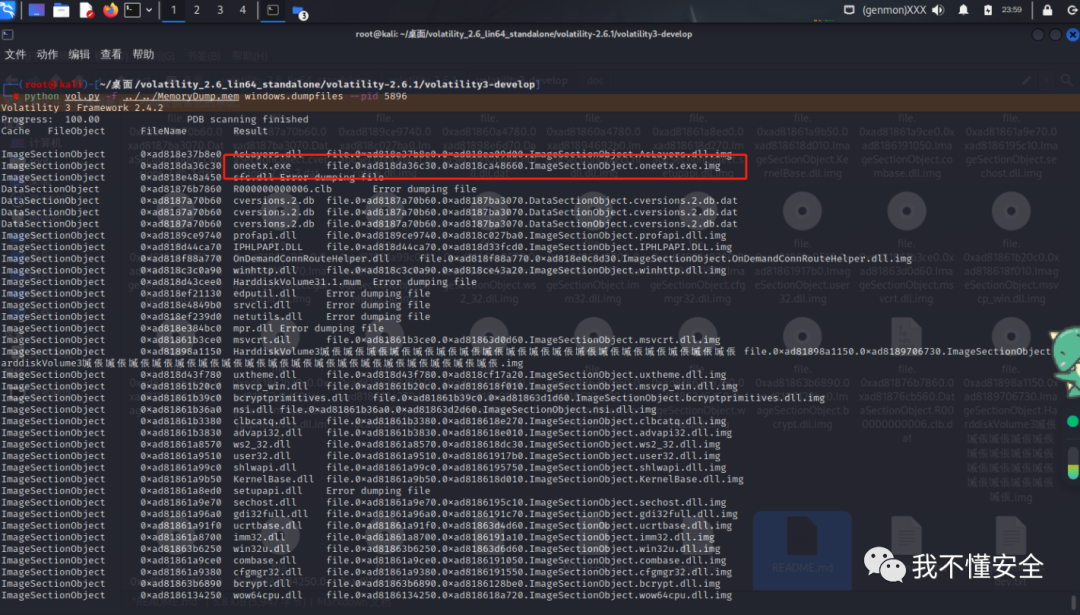Click clbcatq.dll in the FileName column
The height and width of the screenshot is (615, 1080).
click(264, 421)
